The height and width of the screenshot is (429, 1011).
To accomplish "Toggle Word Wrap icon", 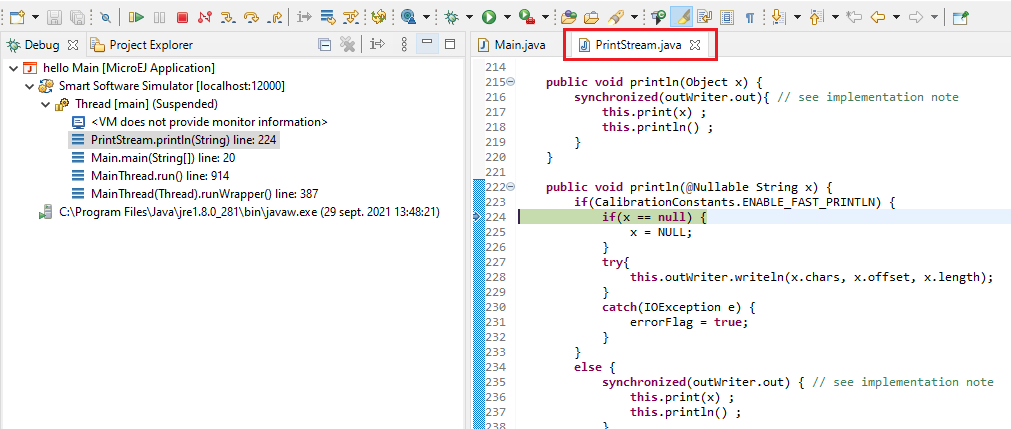I will (x=704, y=17).
